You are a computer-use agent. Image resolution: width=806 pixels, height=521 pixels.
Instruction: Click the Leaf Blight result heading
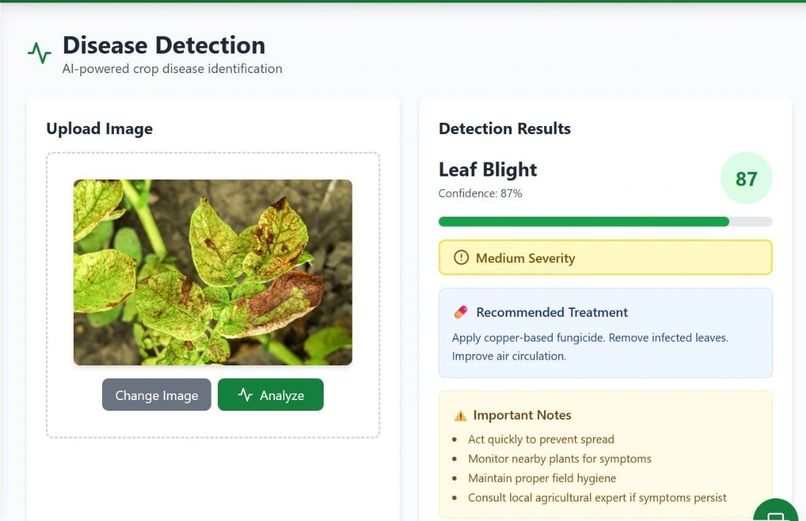pyautogui.click(x=487, y=170)
